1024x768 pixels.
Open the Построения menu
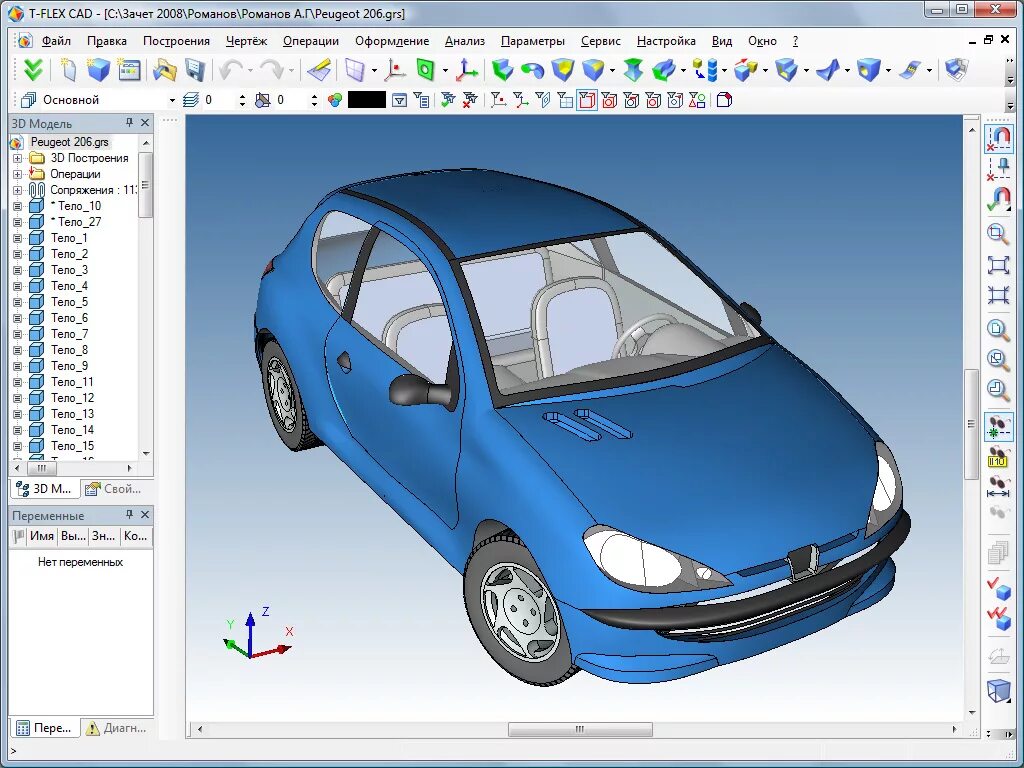click(x=176, y=41)
